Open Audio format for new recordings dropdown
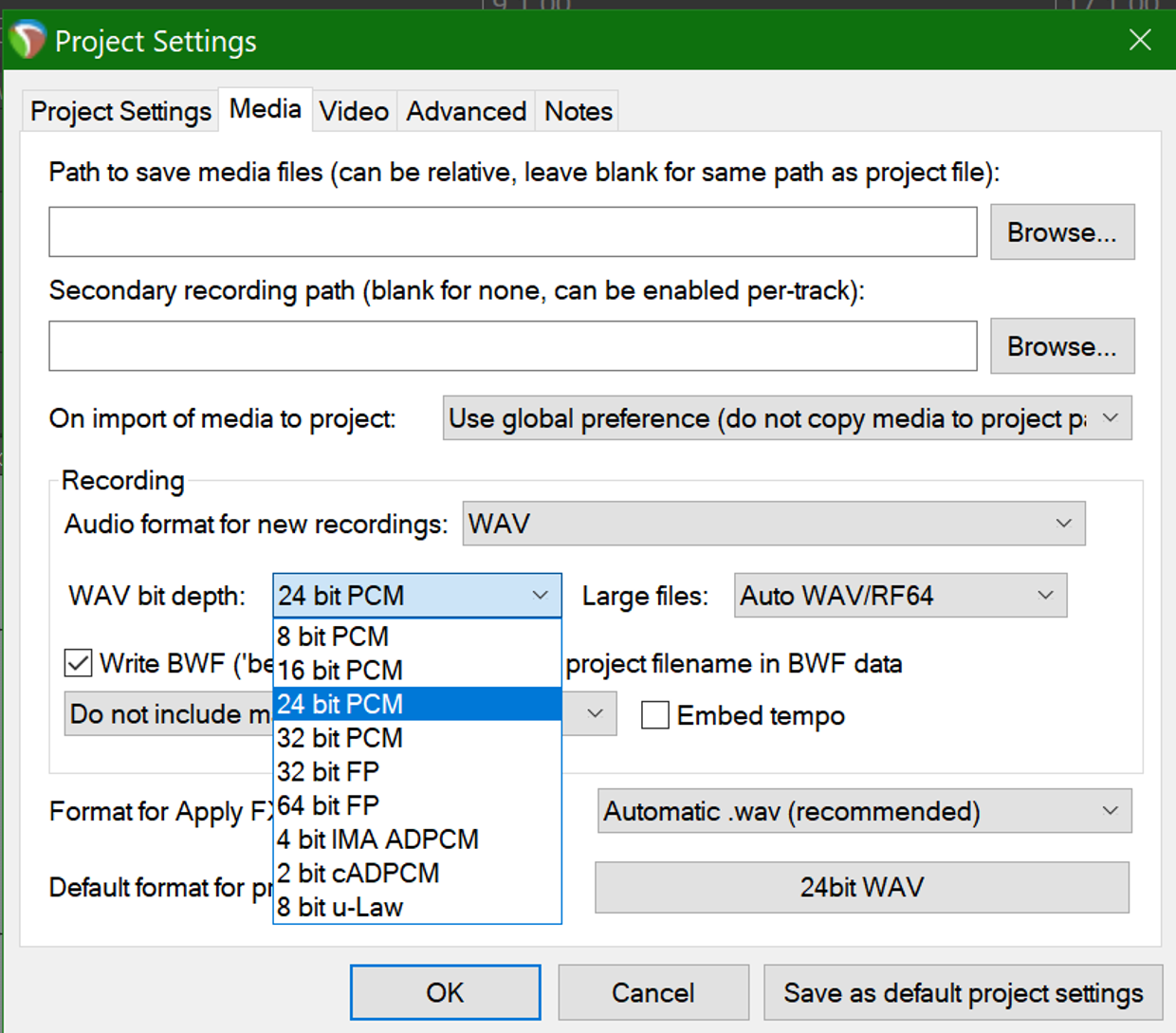This screenshot has width=1176, height=1033. (x=773, y=523)
